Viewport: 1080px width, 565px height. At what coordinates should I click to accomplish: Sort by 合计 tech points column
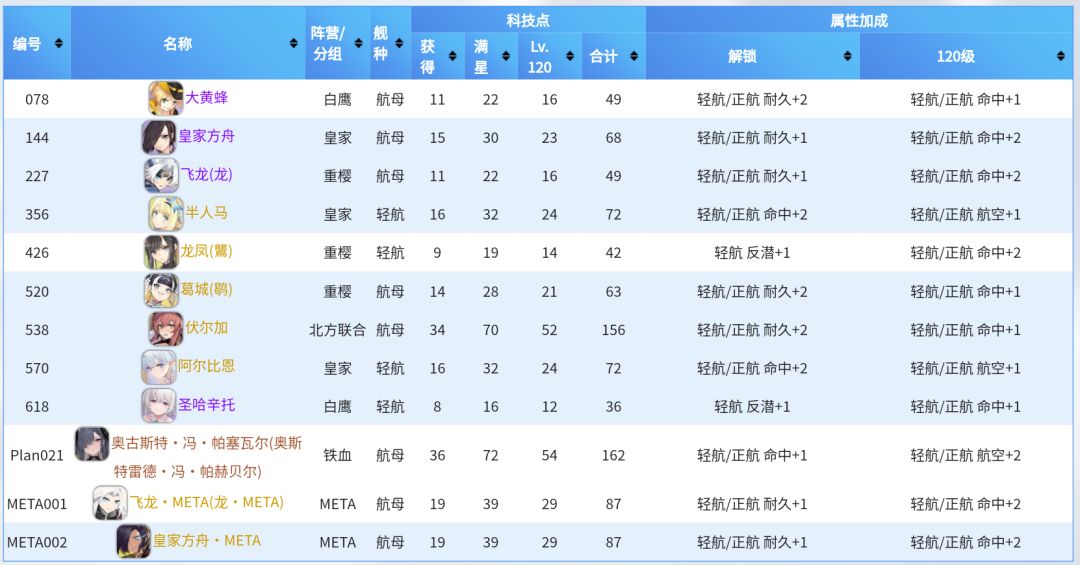tap(611, 56)
